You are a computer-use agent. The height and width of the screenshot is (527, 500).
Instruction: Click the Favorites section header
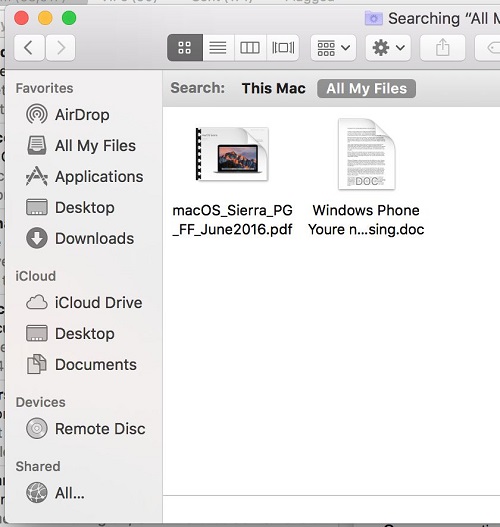click(x=44, y=88)
